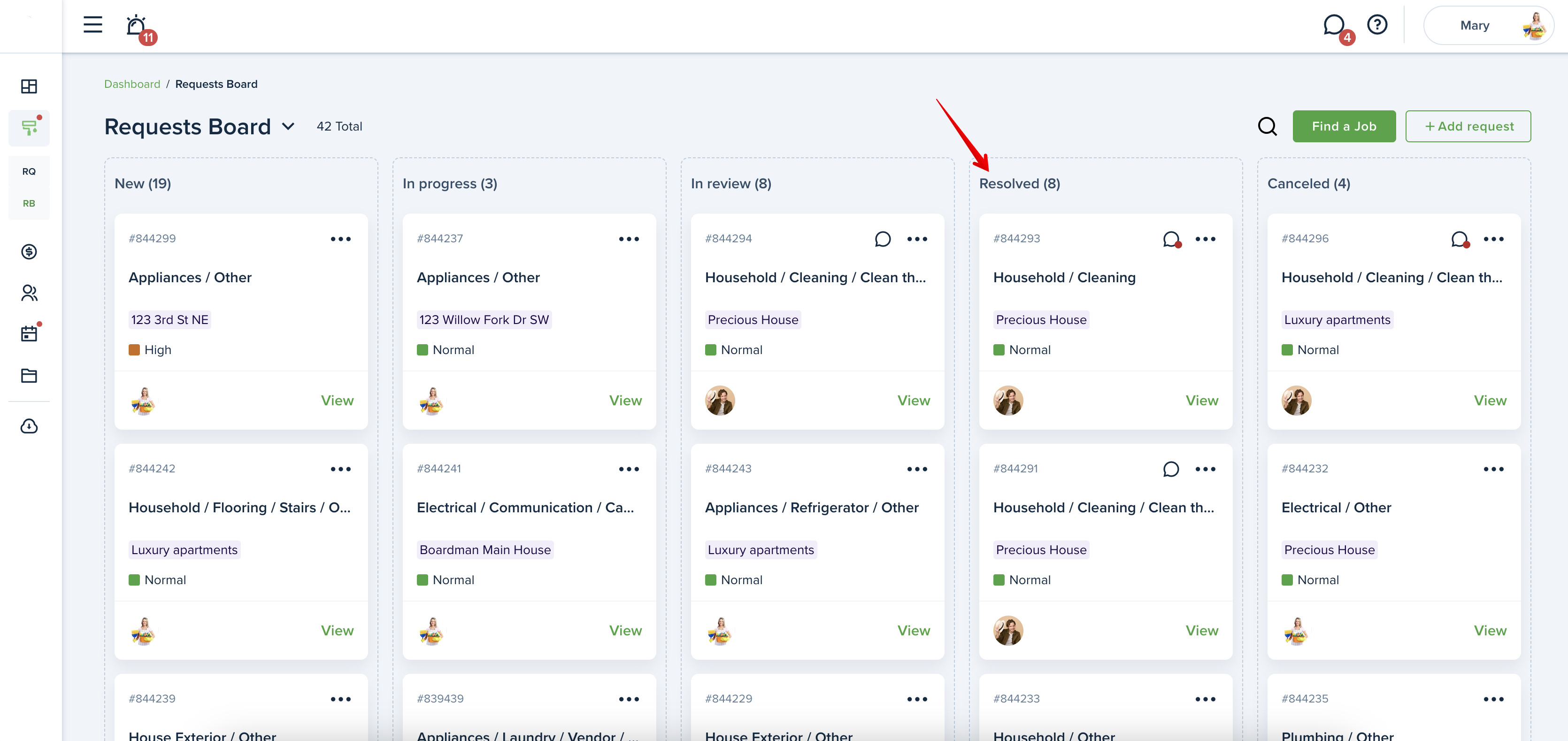Screen dimensions: 1568x741
Task: View request #844299 Appliances / Other
Action: (x=337, y=401)
